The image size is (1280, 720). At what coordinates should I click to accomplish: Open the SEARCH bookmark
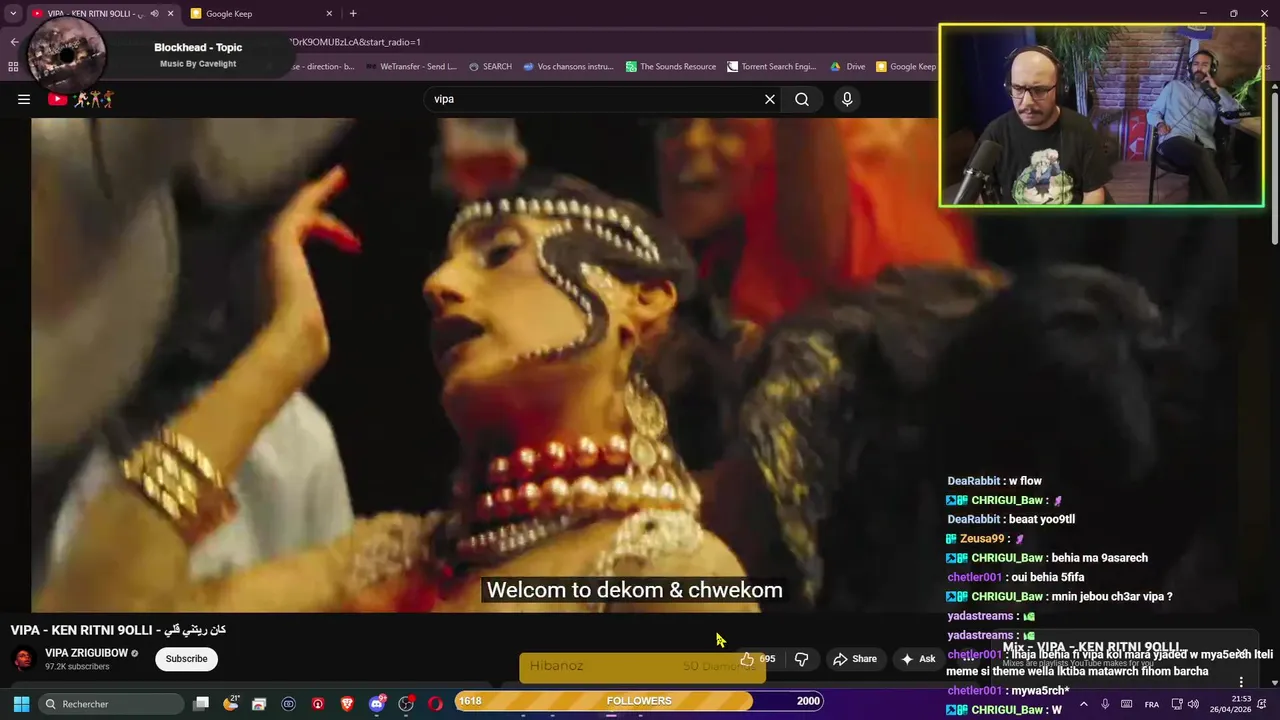490,67
